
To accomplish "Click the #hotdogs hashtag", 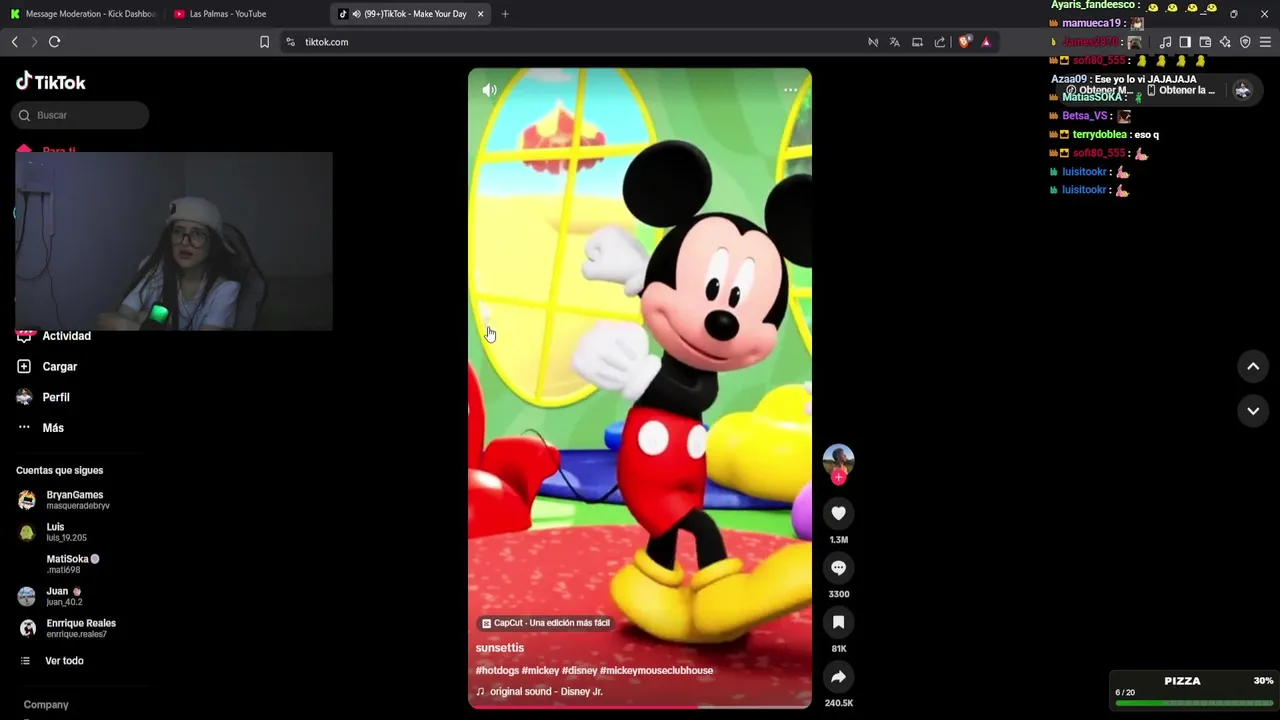I will (x=497, y=670).
